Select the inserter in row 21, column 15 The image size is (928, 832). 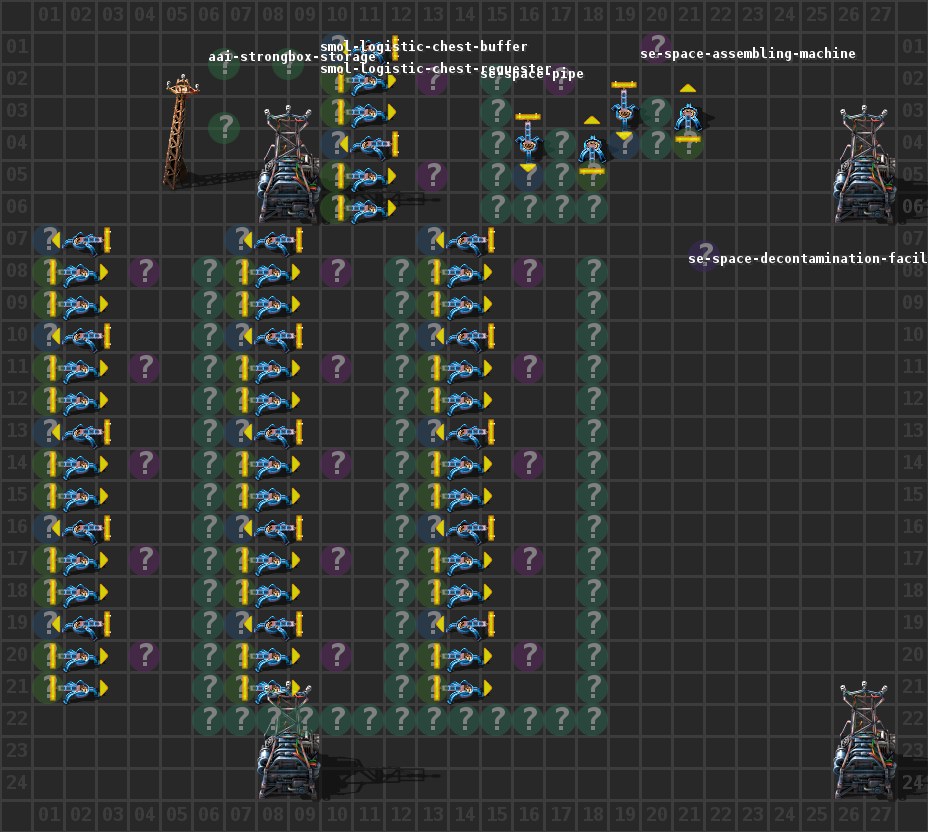[x=465, y=688]
